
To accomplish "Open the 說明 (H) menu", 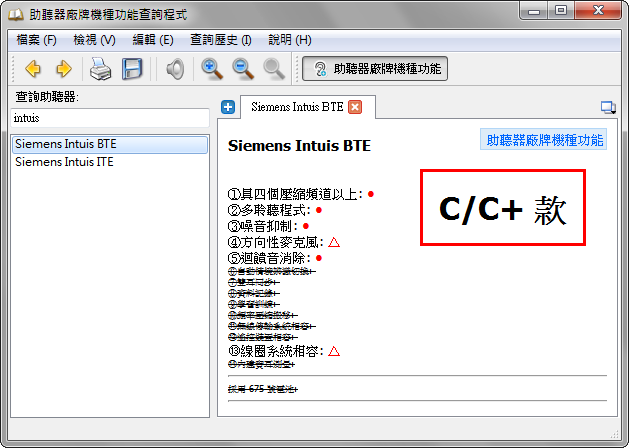I will click(290, 40).
